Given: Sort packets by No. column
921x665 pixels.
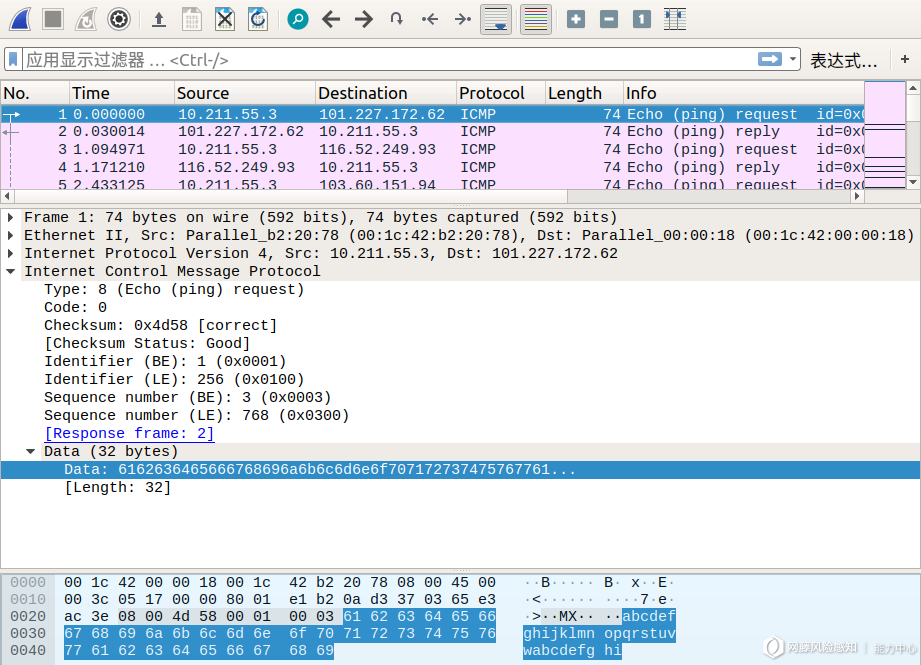Looking at the screenshot, I should tap(35, 93).
